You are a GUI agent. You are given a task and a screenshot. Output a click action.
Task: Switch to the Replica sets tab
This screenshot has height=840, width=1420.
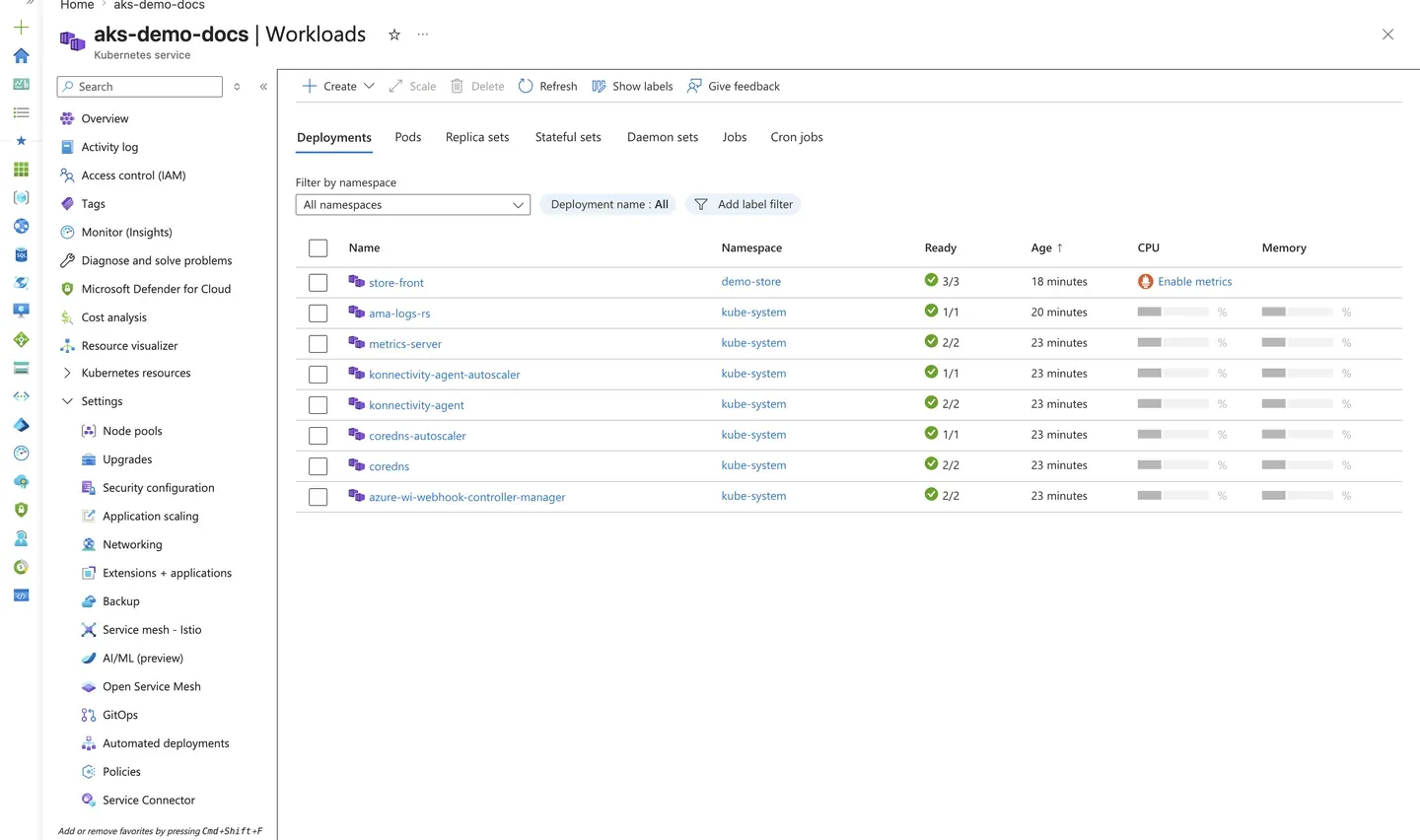[x=477, y=137]
